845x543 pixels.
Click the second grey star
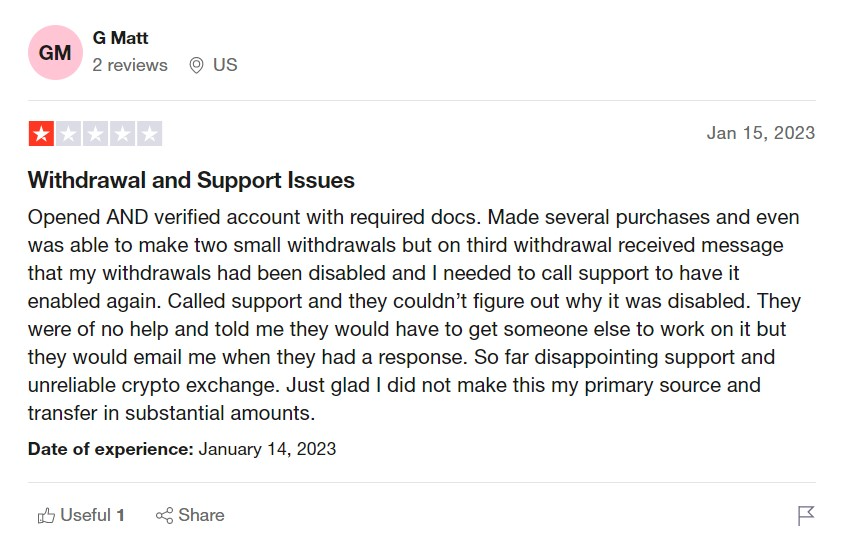pyautogui.click(x=68, y=134)
